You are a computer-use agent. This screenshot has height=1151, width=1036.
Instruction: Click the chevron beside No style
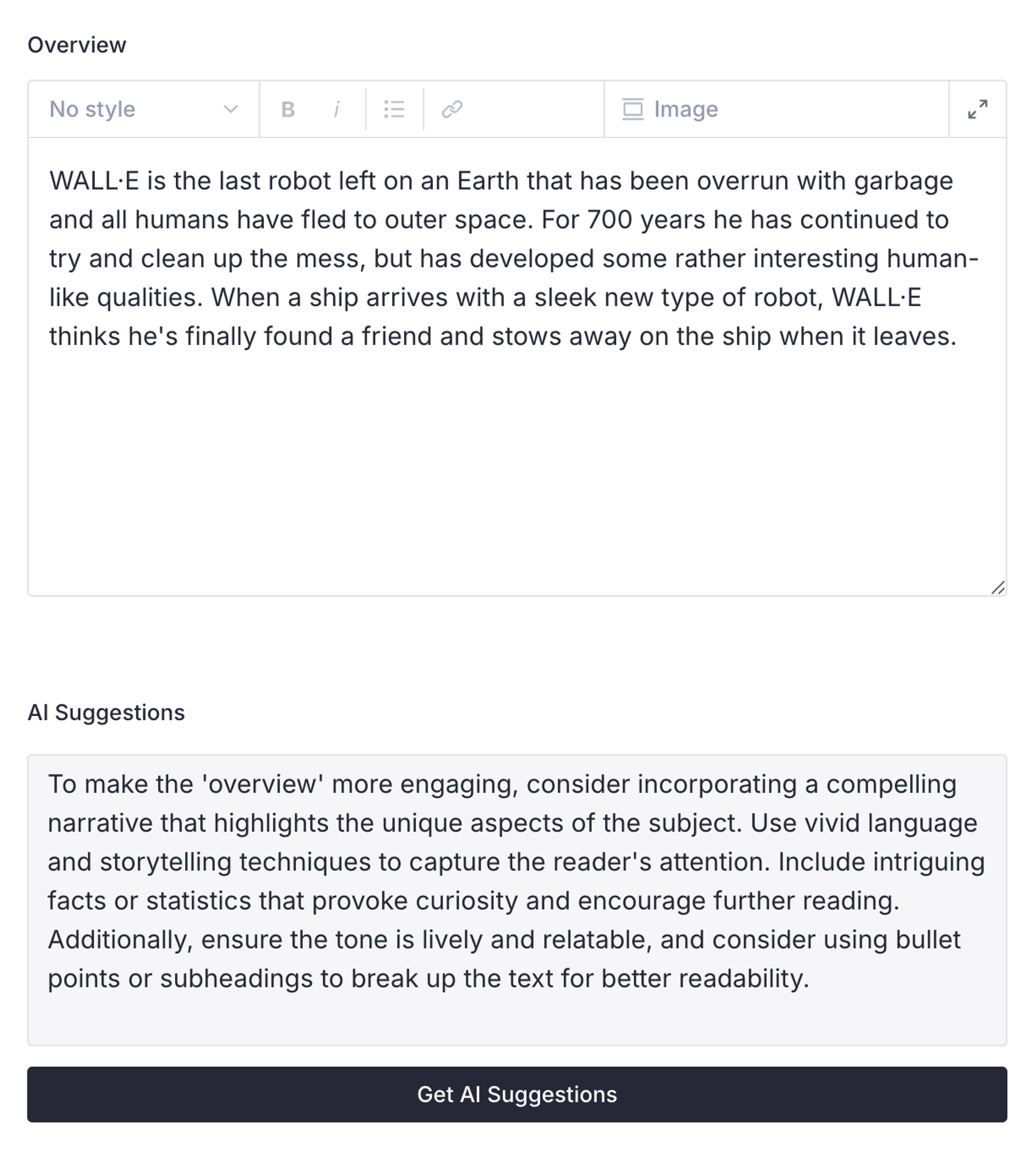231,109
